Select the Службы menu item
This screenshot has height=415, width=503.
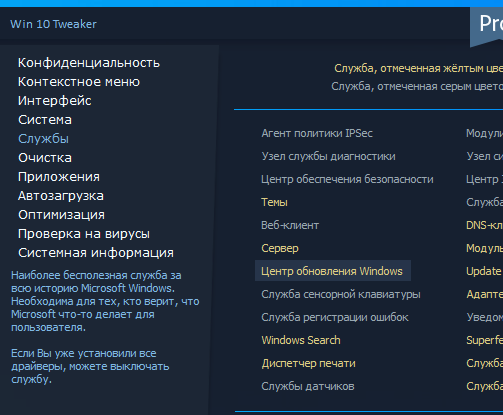[x=43, y=139]
